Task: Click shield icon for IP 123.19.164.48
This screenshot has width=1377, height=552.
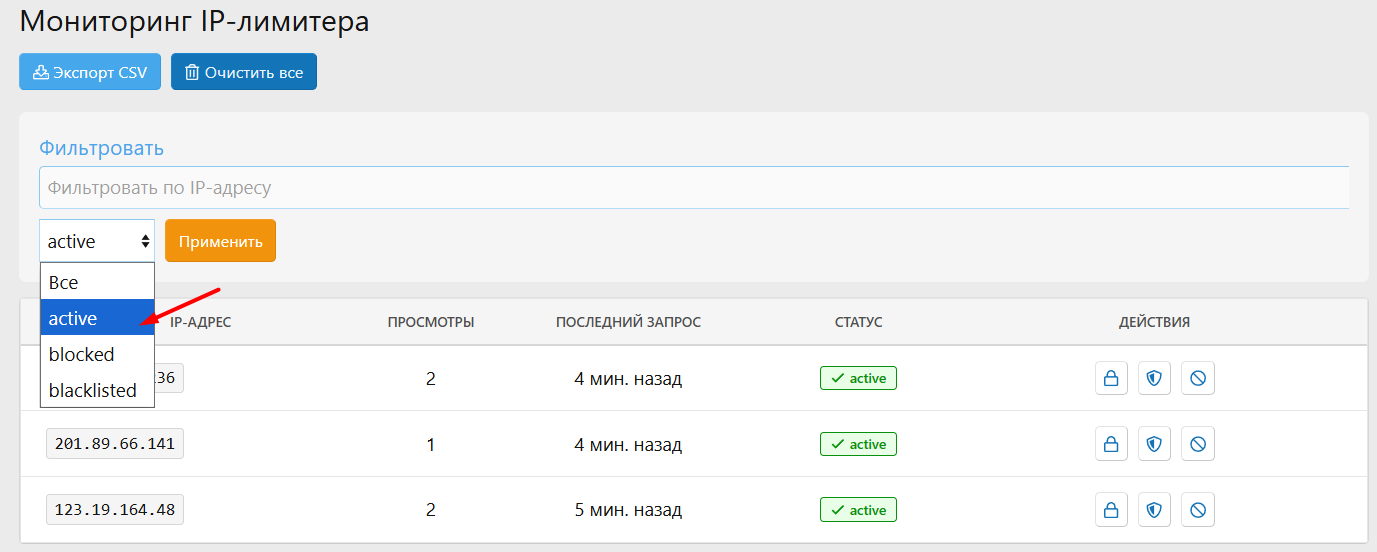Action: (1154, 510)
